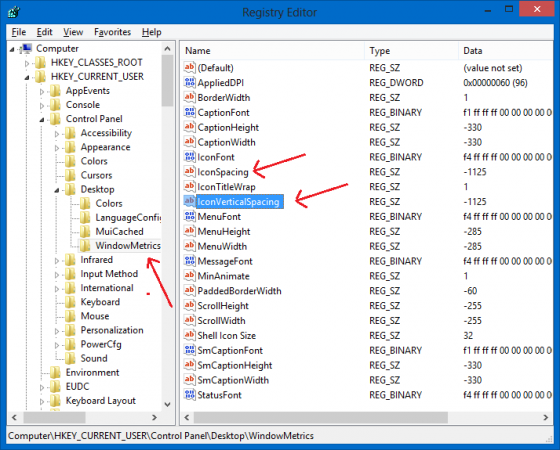Collapse the Computer root node
560x450 pixels.
point(12,49)
